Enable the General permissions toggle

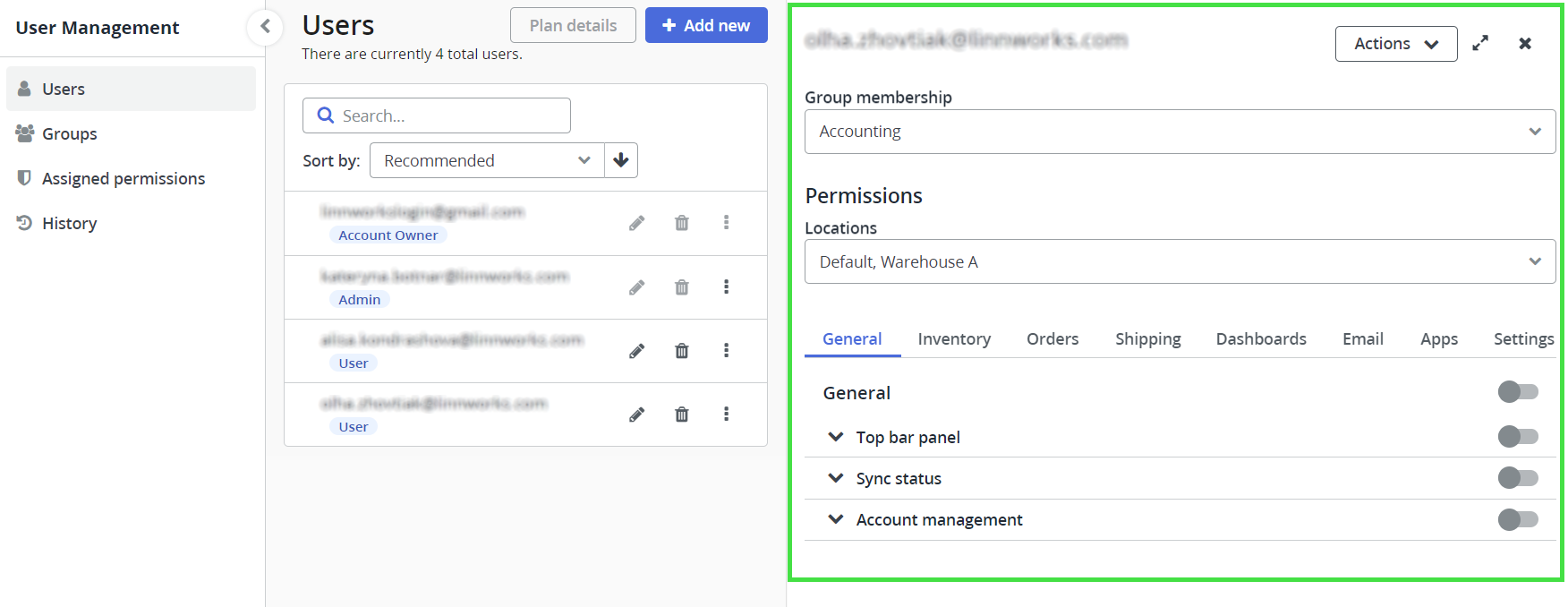[x=1518, y=392]
